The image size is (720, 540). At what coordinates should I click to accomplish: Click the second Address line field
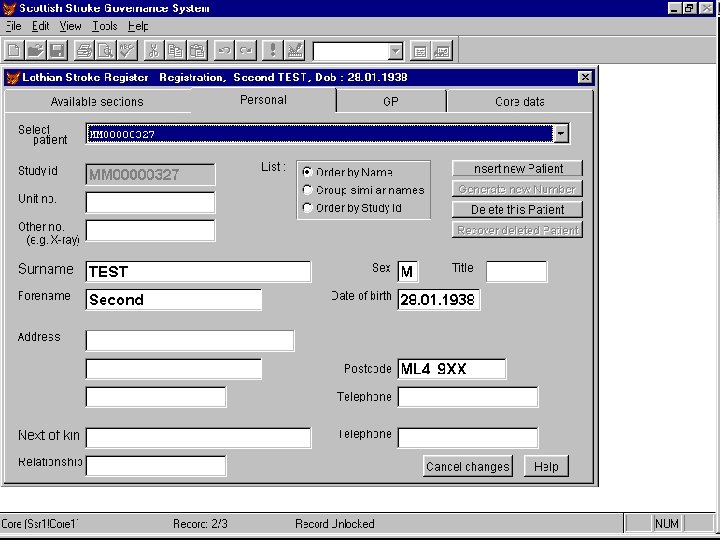[174, 369]
